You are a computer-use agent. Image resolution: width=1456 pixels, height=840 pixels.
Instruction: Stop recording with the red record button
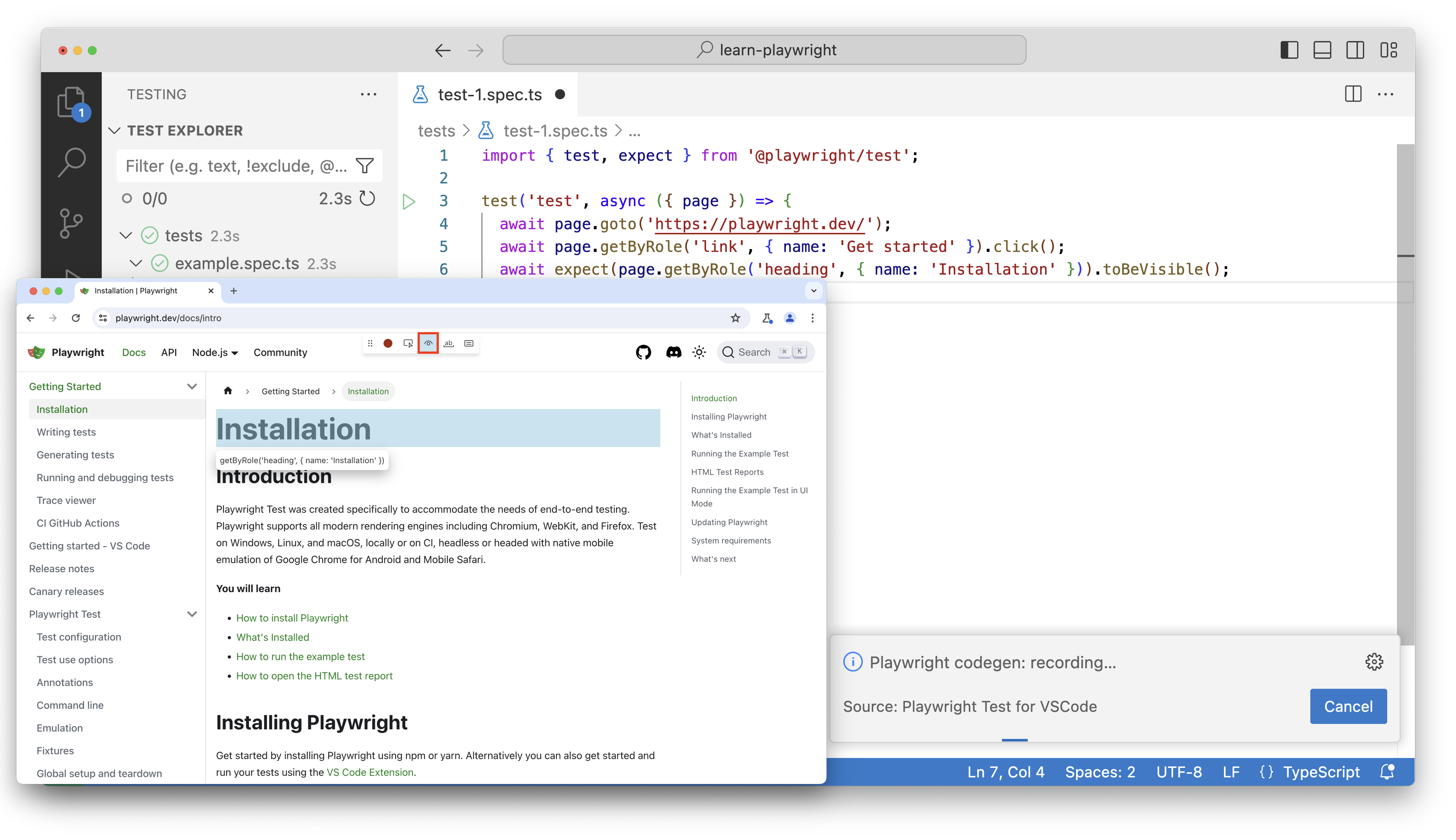pyautogui.click(x=388, y=343)
